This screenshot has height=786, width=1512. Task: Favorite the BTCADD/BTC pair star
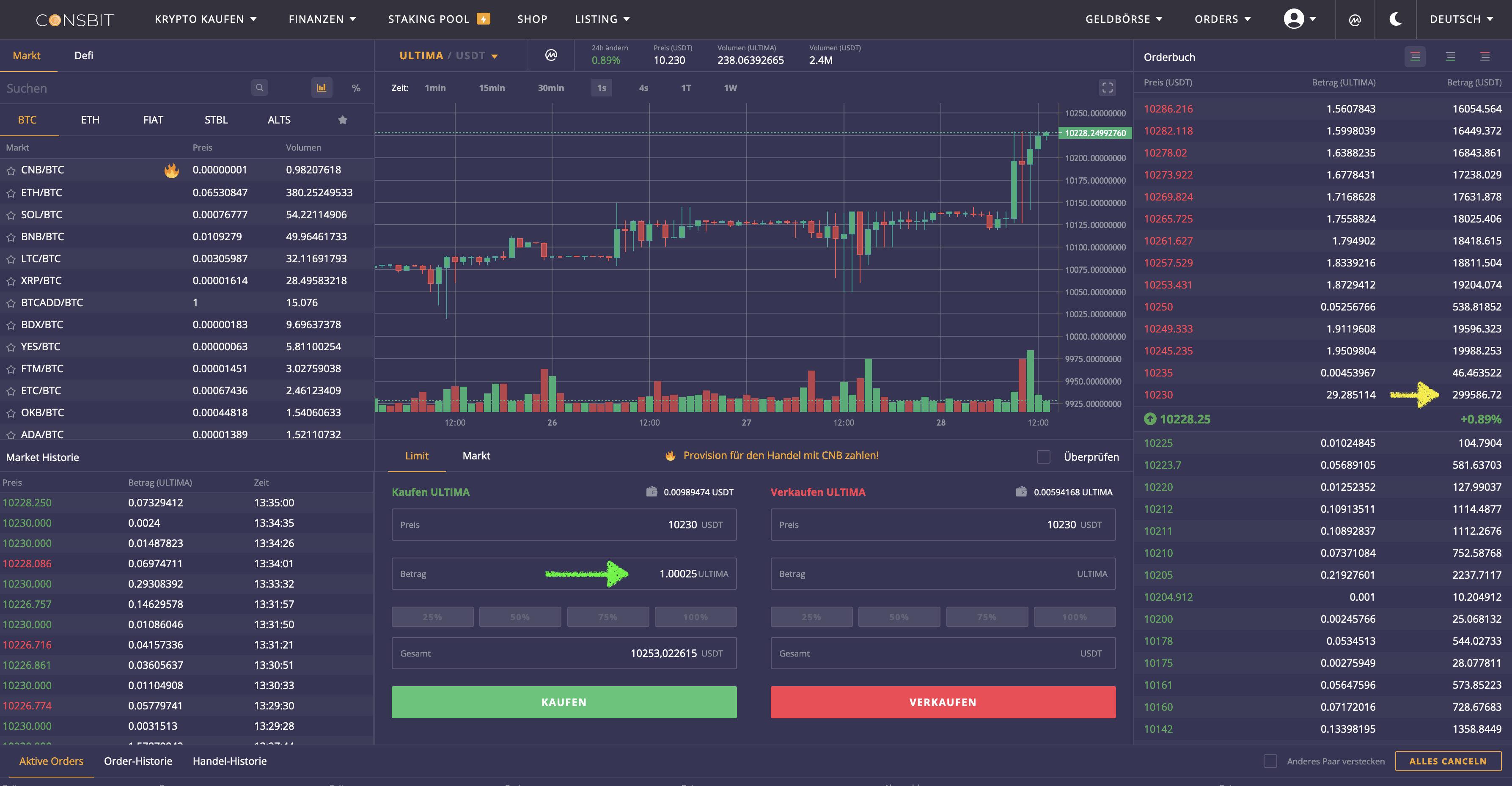click(11, 303)
